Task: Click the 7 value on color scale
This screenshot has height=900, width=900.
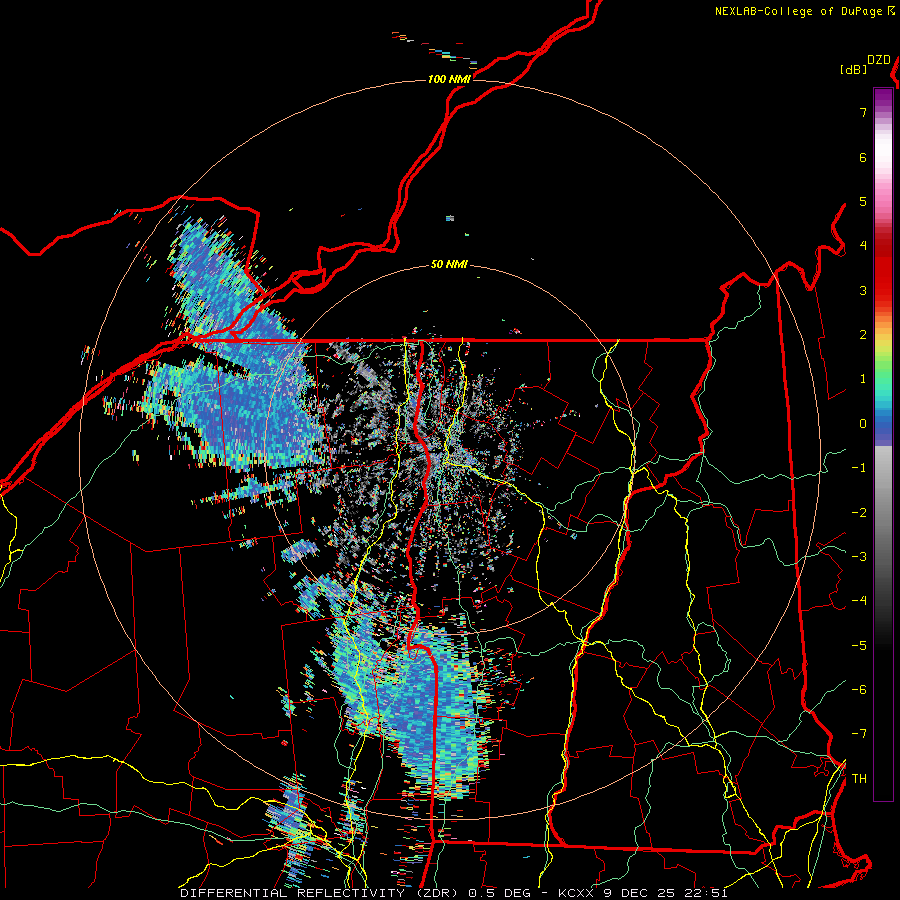Action: 863,112
